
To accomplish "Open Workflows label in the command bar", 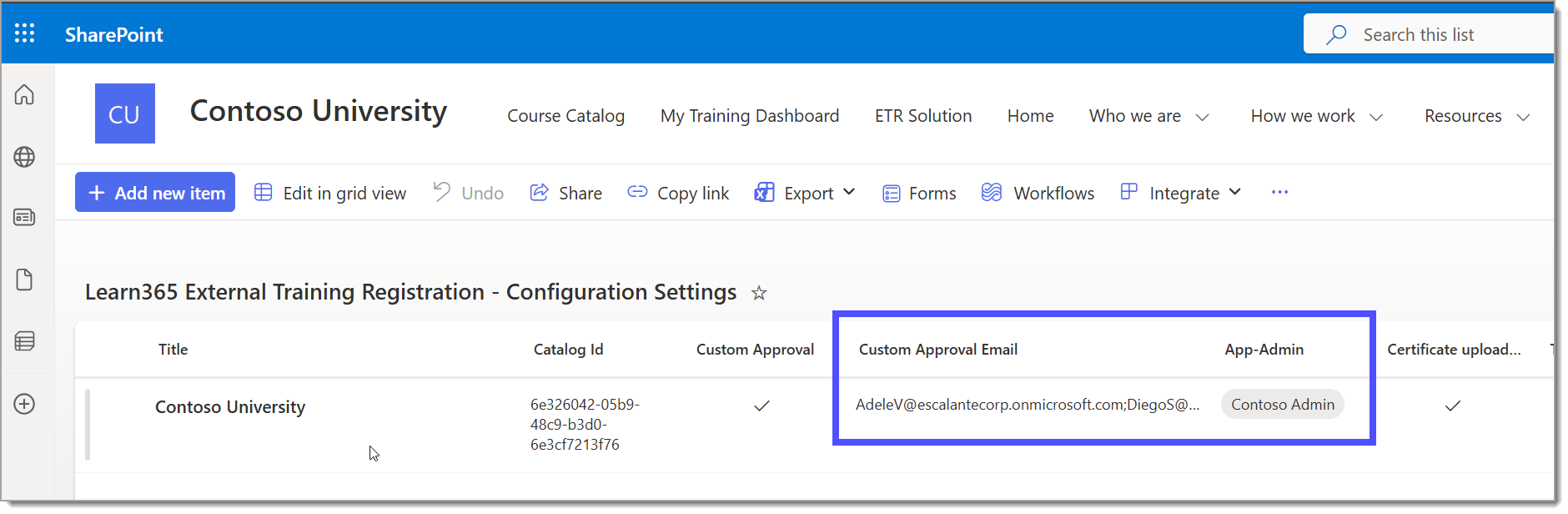I will tap(1053, 194).
